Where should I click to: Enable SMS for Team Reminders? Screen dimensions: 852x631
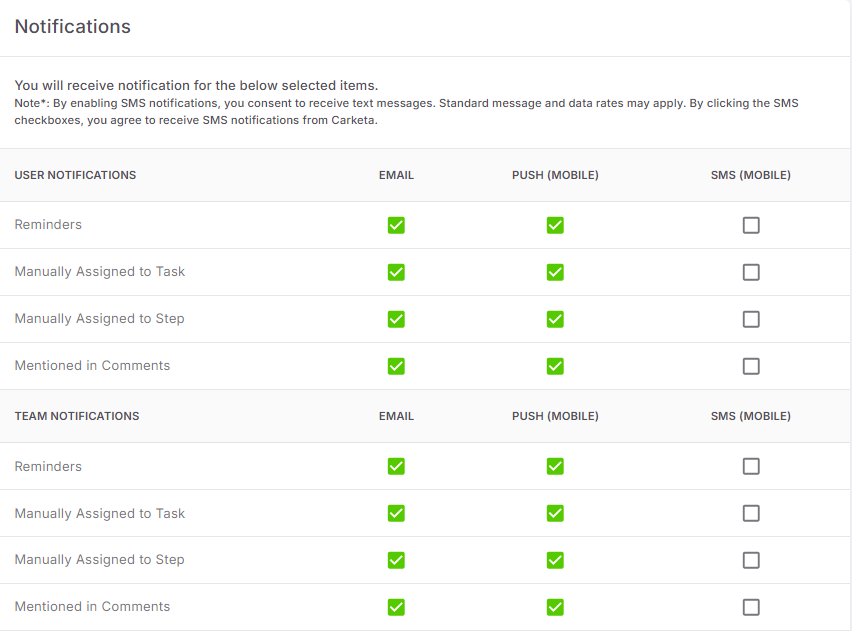(x=751, y=466)
